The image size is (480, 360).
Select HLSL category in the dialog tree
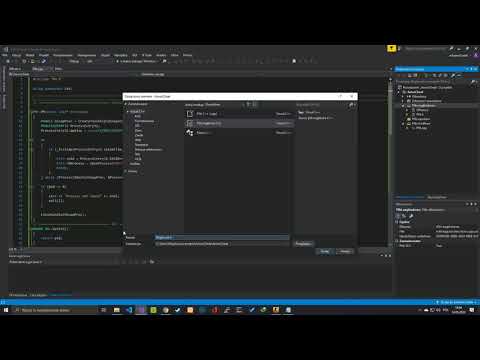click(x=138, y=159)
